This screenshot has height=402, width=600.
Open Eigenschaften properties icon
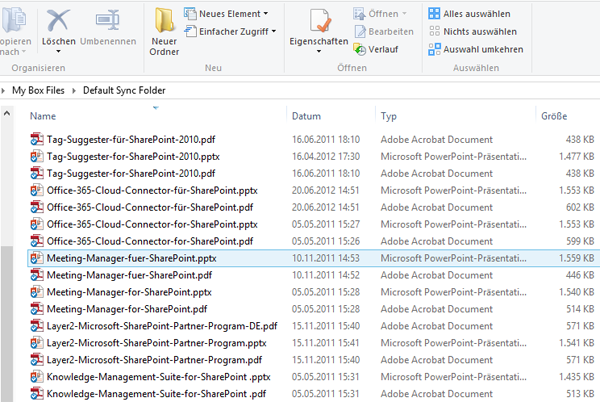(318, 24)
